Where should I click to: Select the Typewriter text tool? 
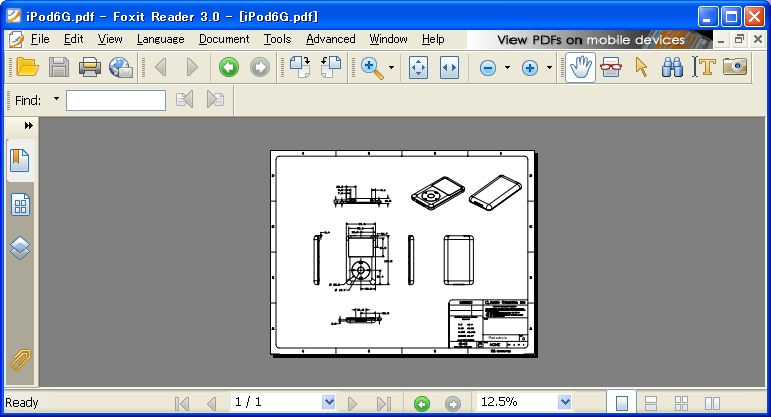(x=703, y=67)
